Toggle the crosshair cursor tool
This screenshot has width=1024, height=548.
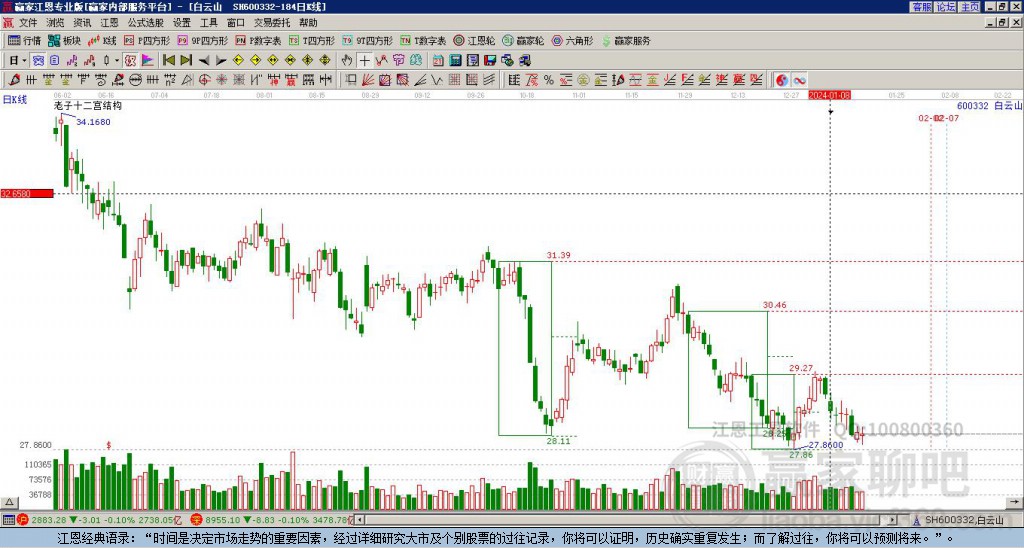[x=364, y=60]
